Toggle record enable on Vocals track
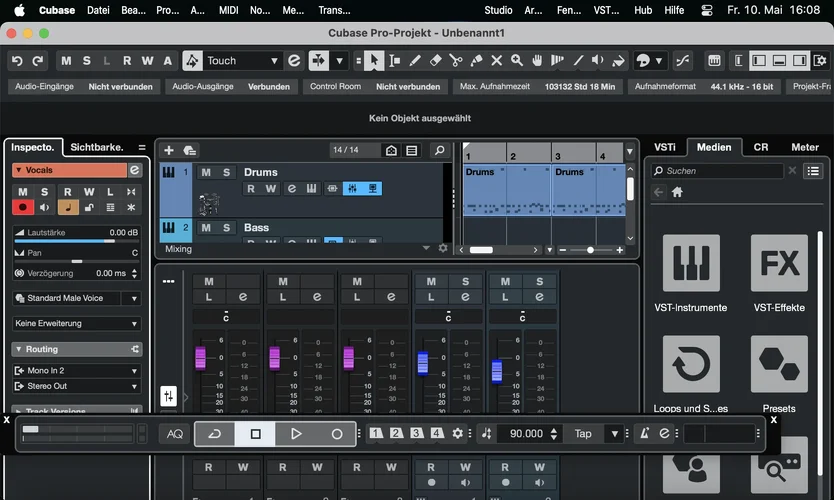The image size is (834, 500). coord(23,207)
